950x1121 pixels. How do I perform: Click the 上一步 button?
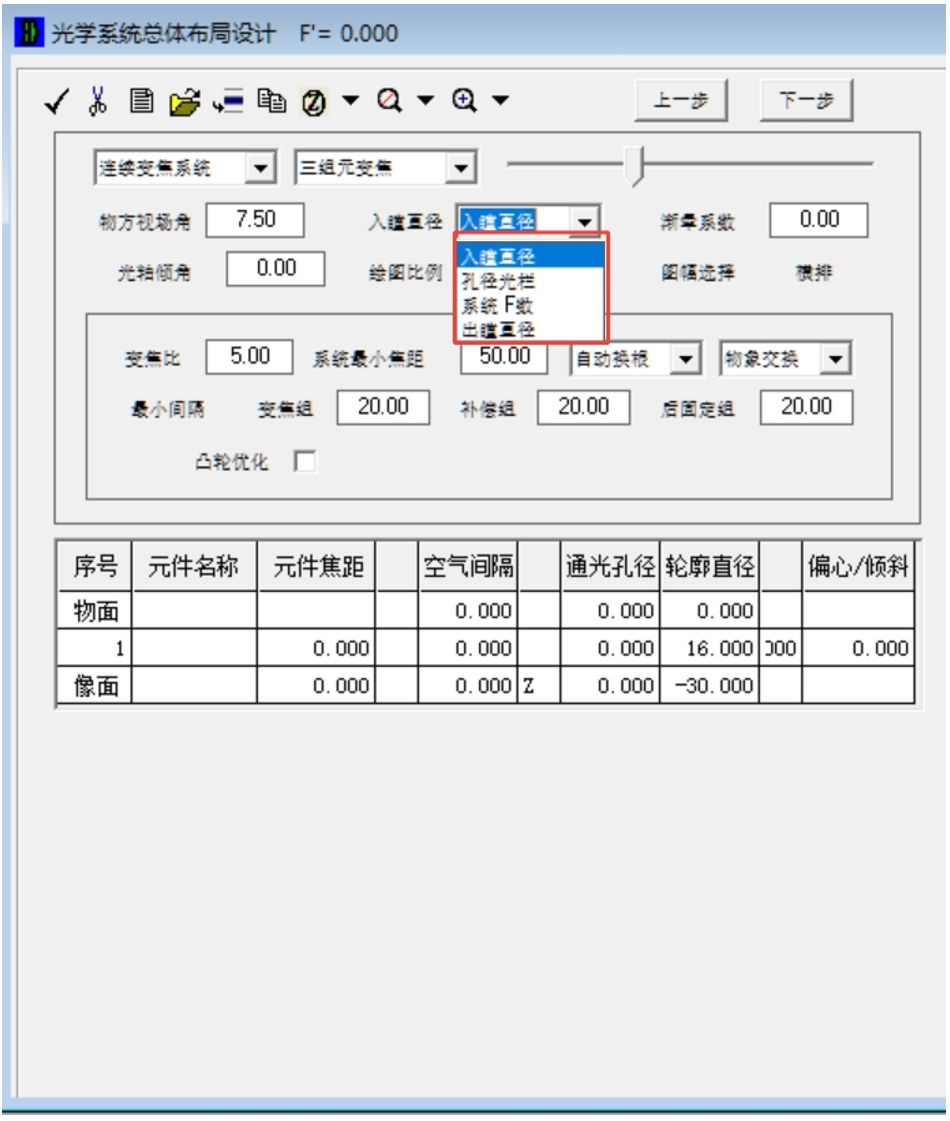[681, 101]
